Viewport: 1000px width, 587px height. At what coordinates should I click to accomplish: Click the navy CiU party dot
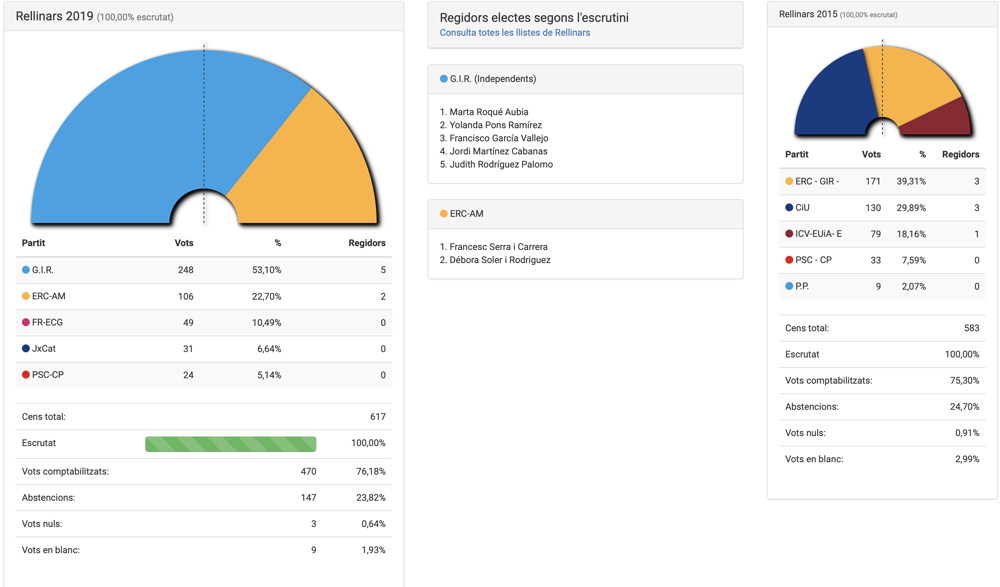(789, 208)
